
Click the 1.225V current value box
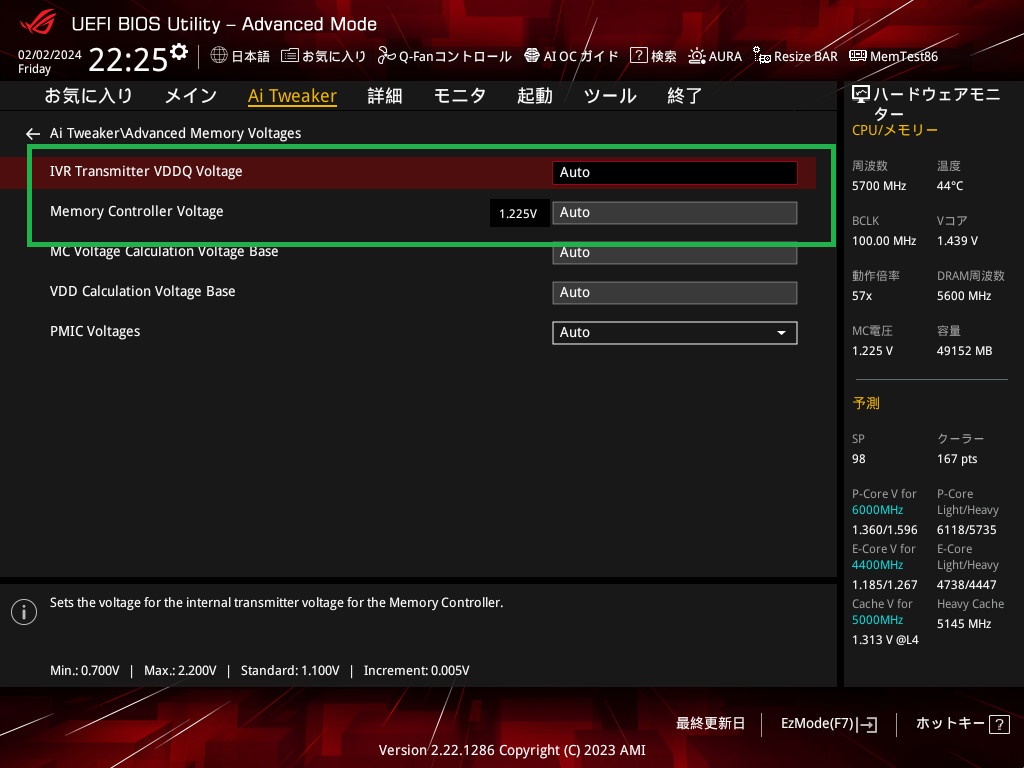519,214
